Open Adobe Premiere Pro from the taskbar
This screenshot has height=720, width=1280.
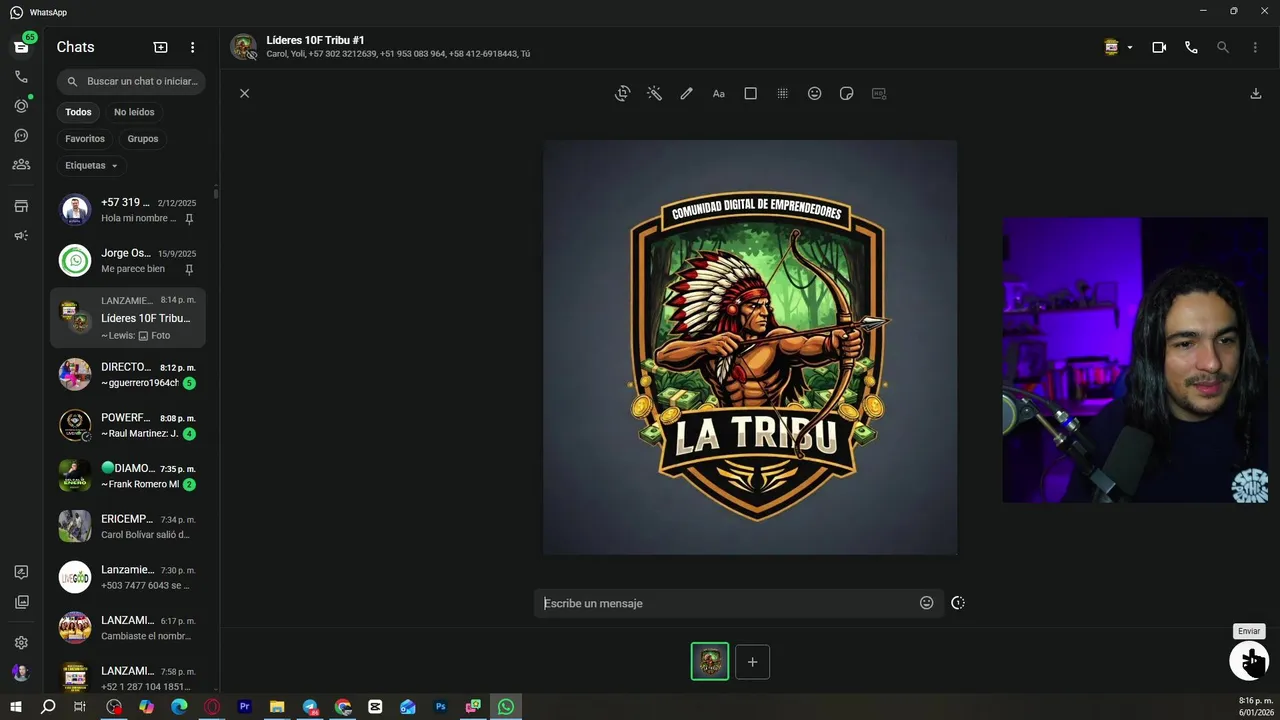[245, 707]
